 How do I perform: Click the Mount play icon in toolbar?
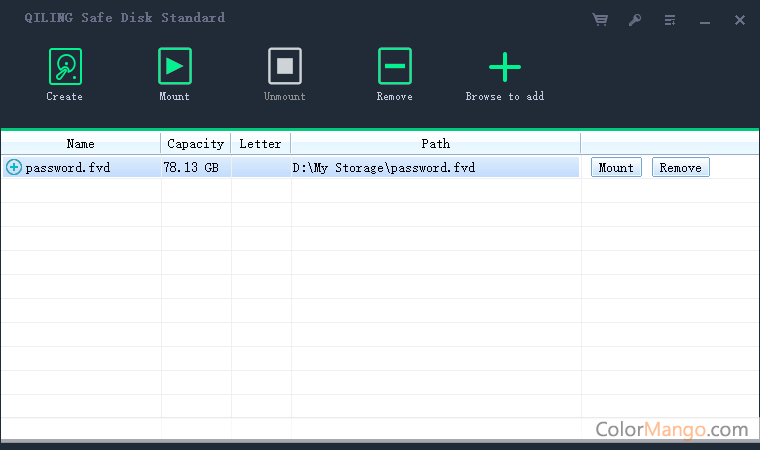[x=174, y=66]
